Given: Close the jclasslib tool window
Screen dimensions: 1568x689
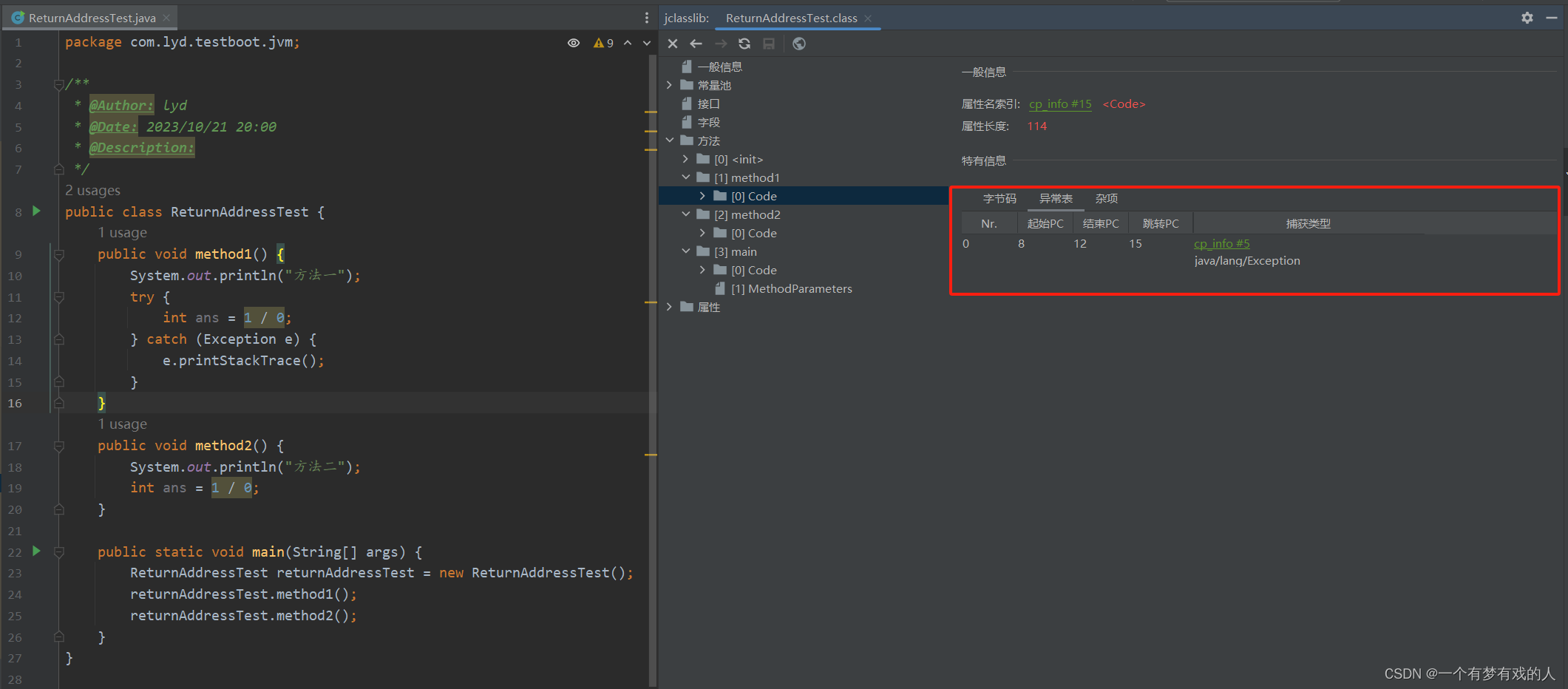Looking at the screenshot, I should tap(673, 44).
